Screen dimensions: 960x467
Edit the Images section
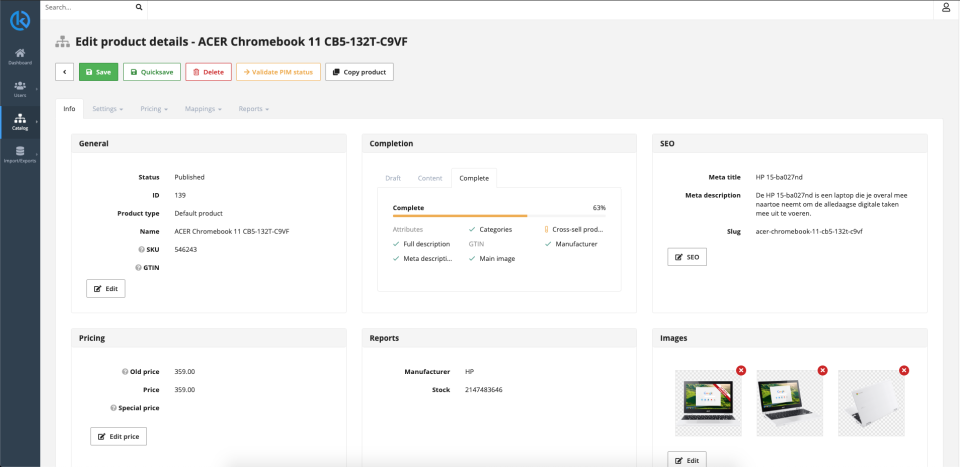point(687,460)
